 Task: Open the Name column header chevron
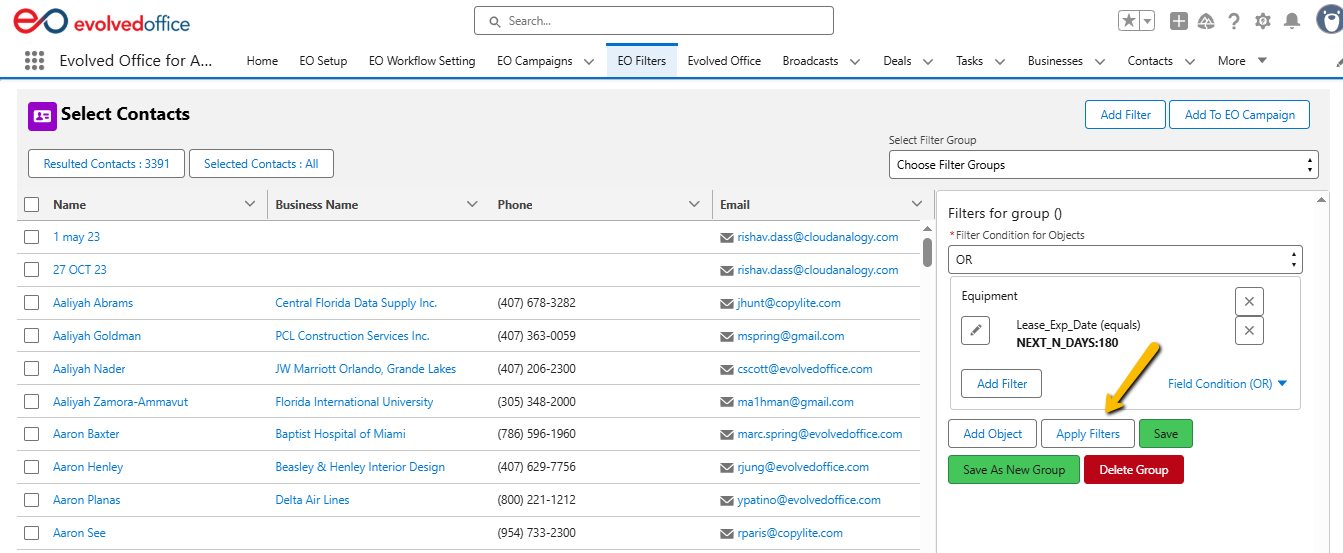250,204
